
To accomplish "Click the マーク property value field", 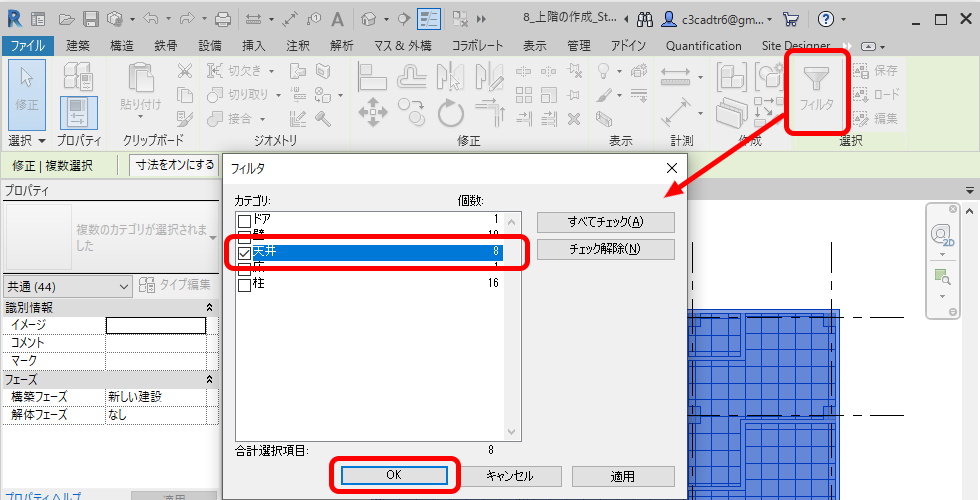I will tap(156, 361).
